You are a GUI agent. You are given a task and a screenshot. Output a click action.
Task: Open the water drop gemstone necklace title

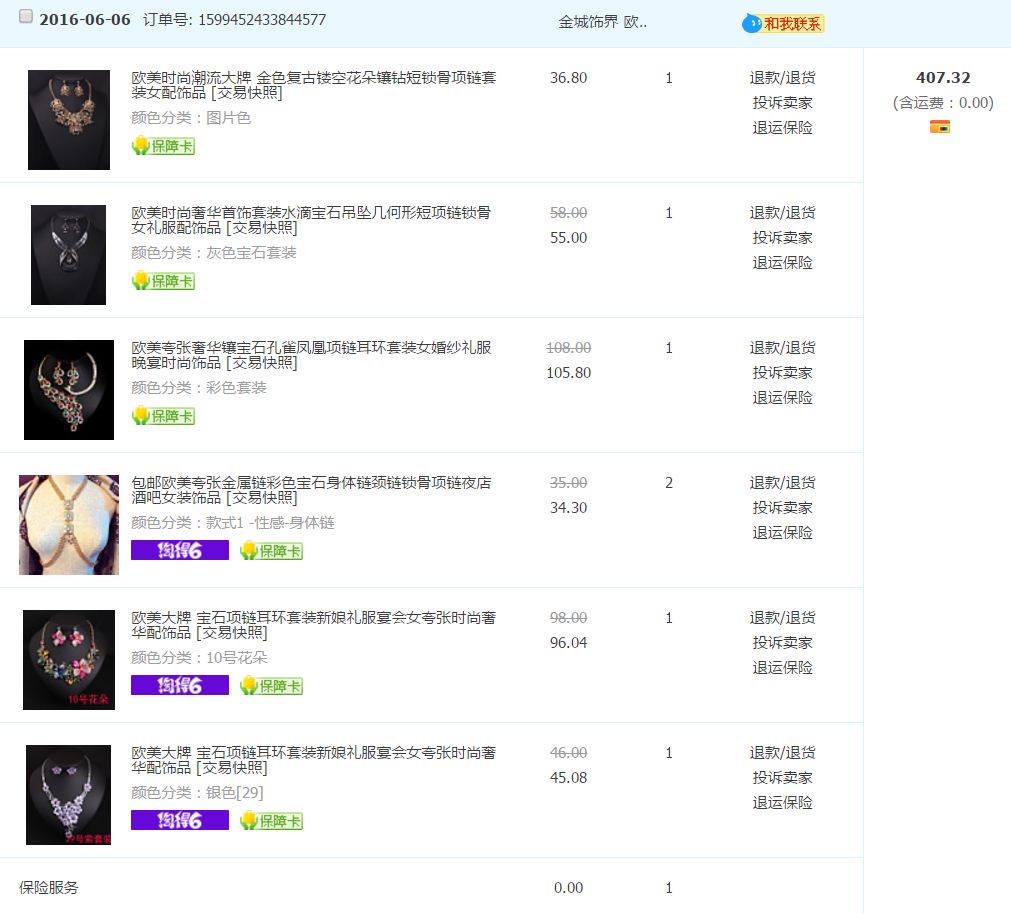click(311, 220)
